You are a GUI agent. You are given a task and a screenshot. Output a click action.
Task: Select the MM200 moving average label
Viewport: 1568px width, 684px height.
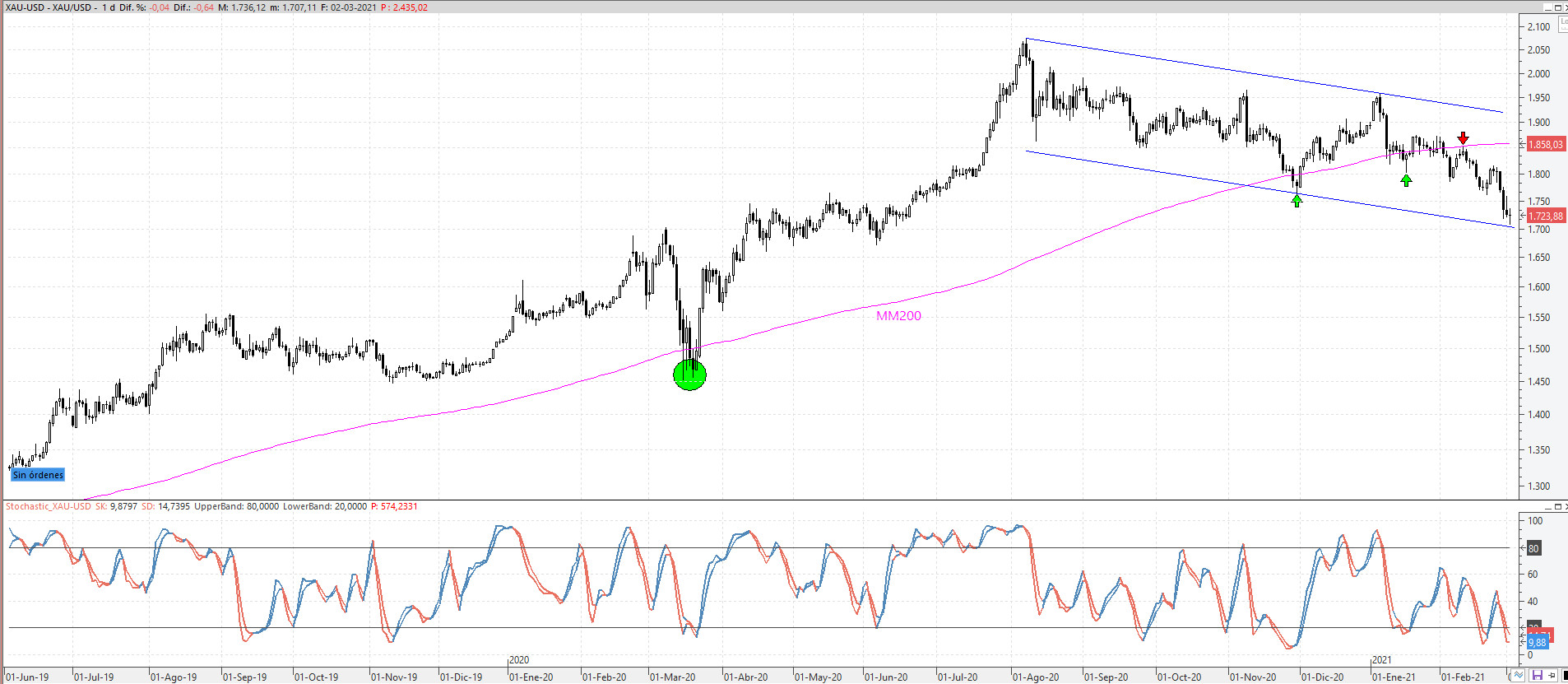tap(898, 316)
